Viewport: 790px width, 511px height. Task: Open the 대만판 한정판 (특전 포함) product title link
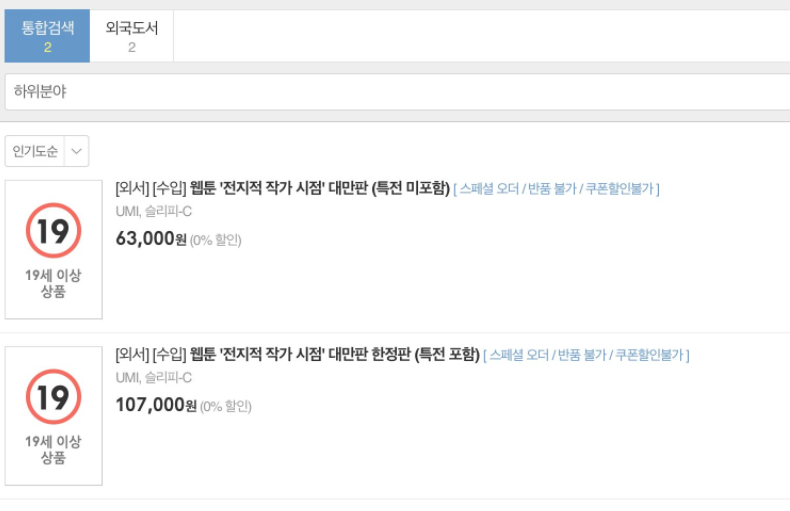(335, 355)
